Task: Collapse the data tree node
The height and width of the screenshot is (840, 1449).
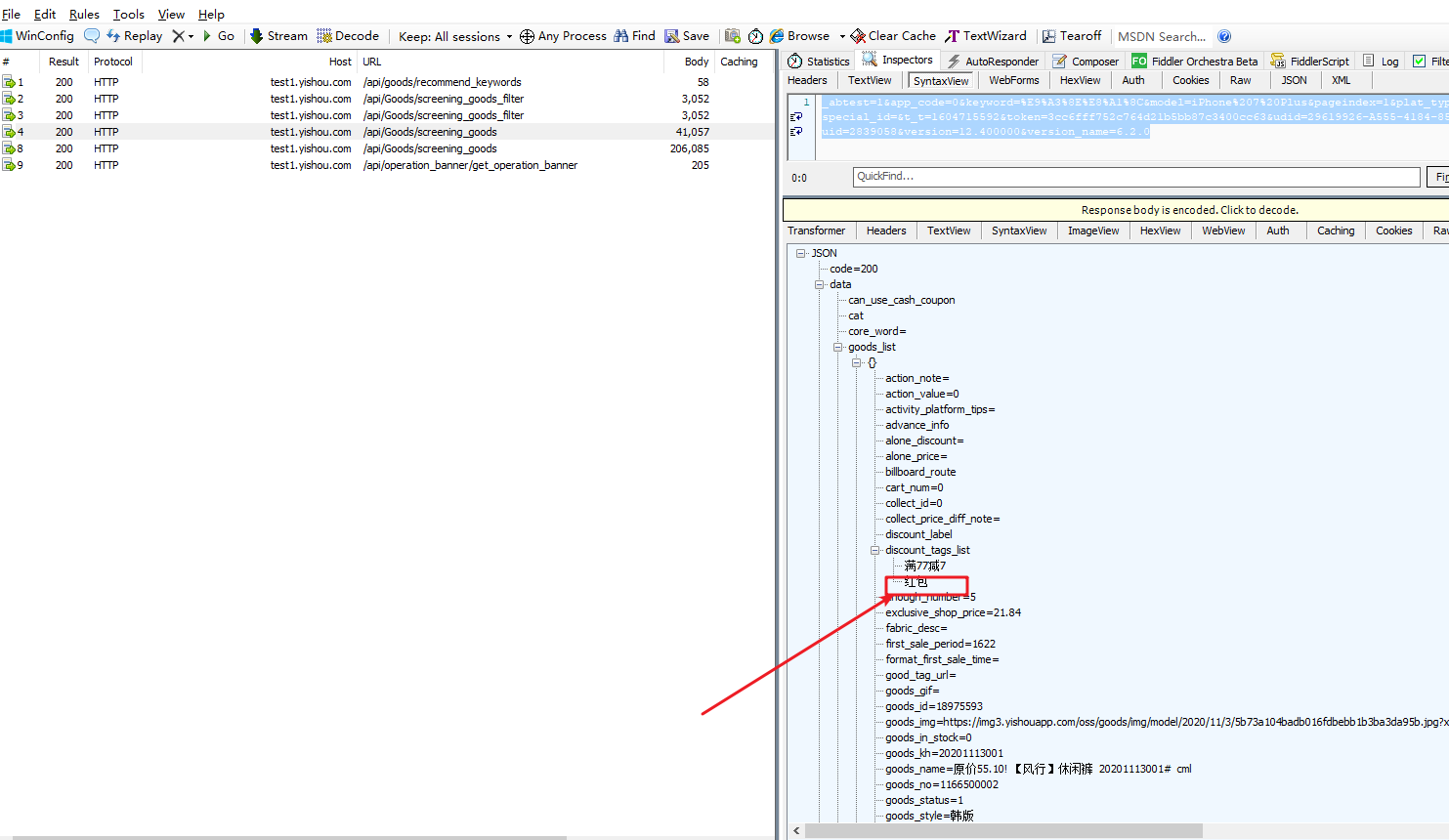Action: click(820, 284)
